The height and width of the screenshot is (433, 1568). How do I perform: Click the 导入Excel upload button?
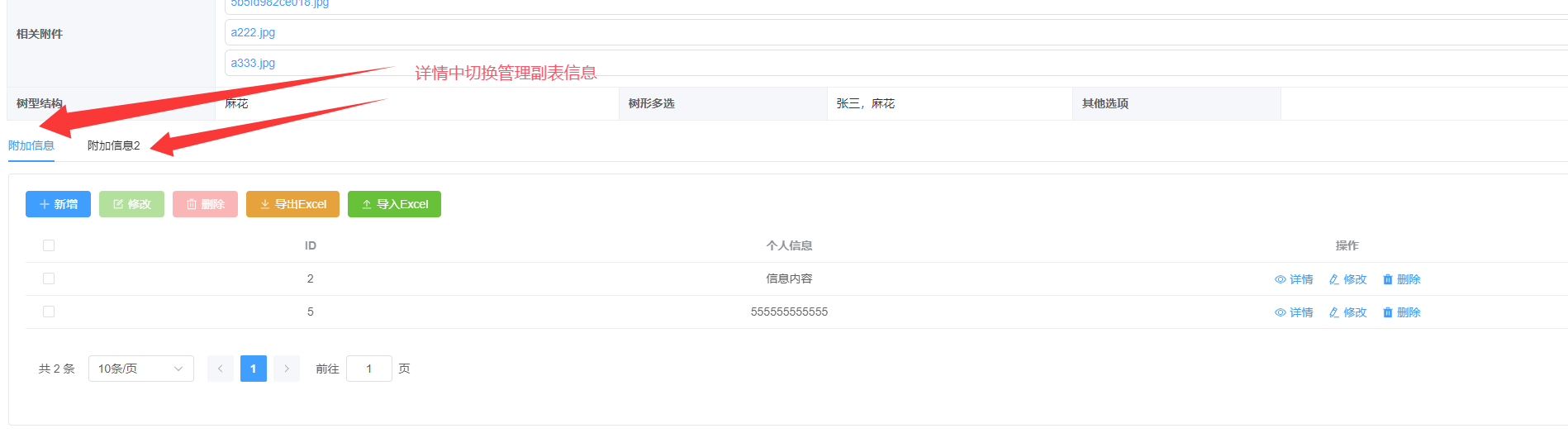tap(394, 204)
